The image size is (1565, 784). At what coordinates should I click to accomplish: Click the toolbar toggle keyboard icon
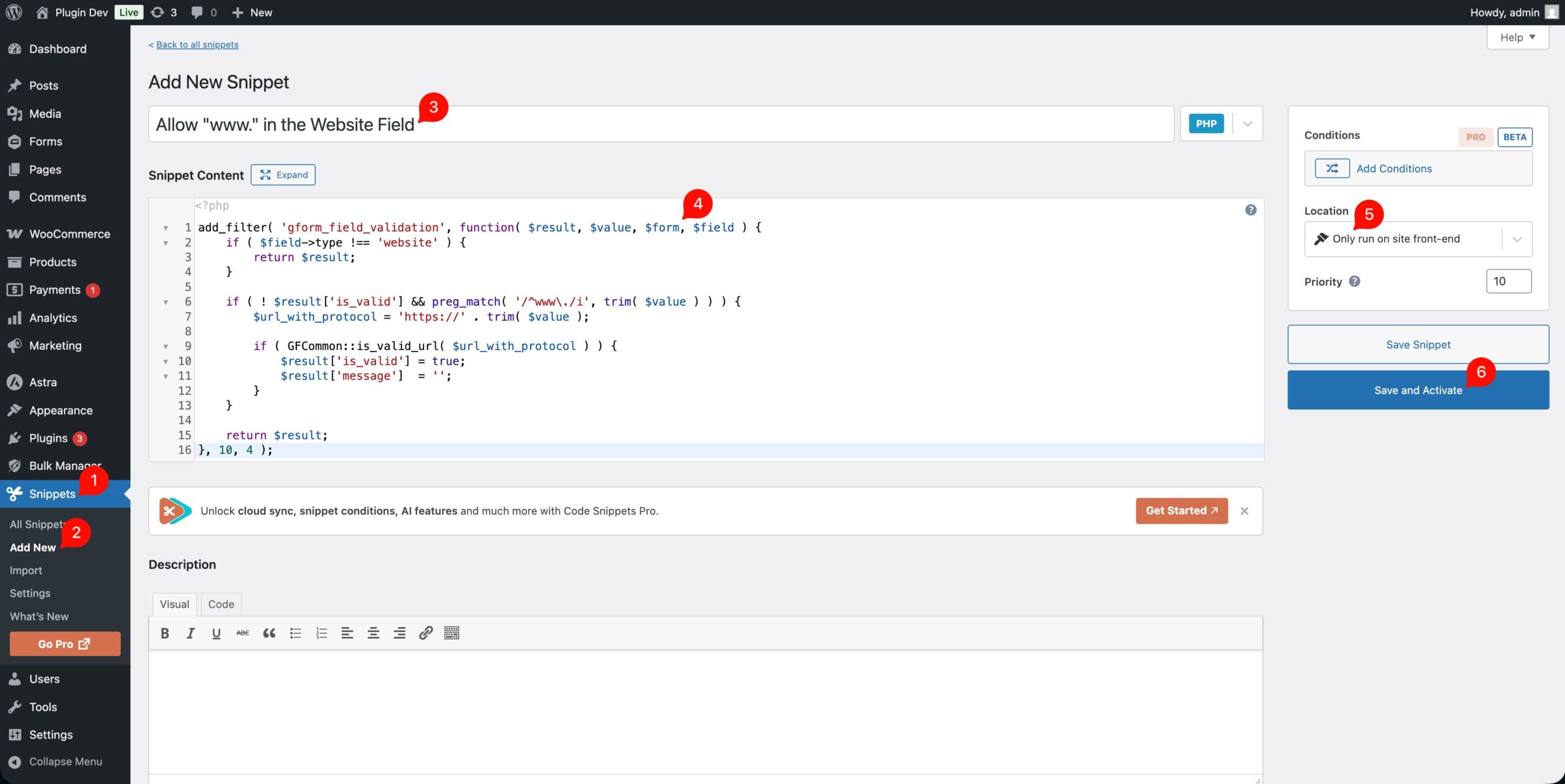[x=452, y=633]
